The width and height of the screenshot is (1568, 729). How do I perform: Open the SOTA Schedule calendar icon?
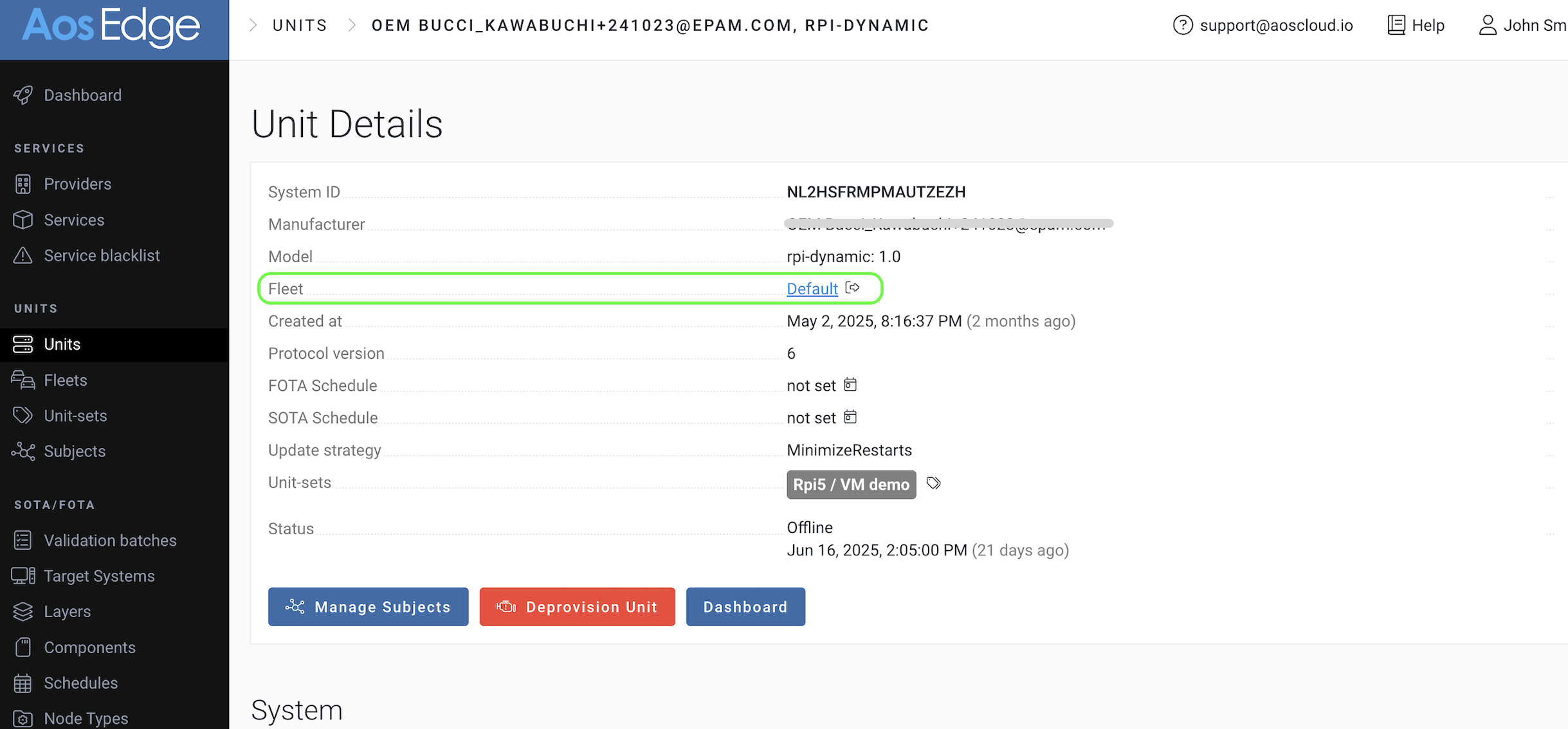pyautogui.click(x=850, y=417)
